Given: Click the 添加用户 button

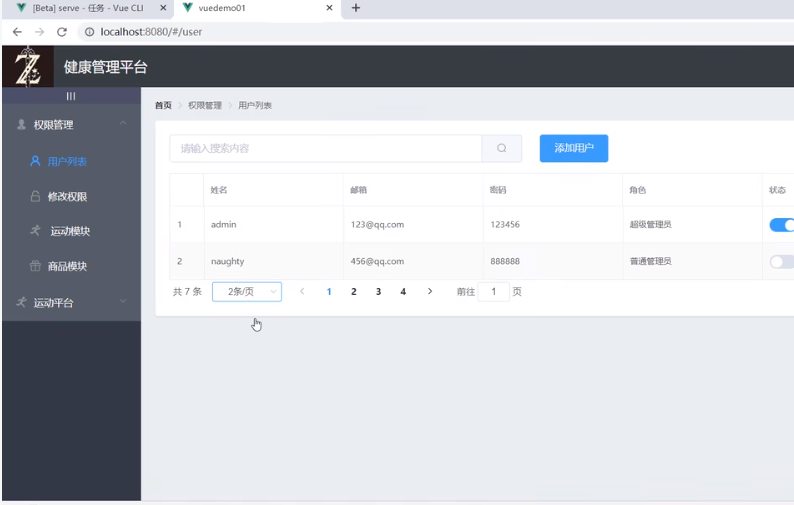Looking at the screenshot, I should coord(574,148).
